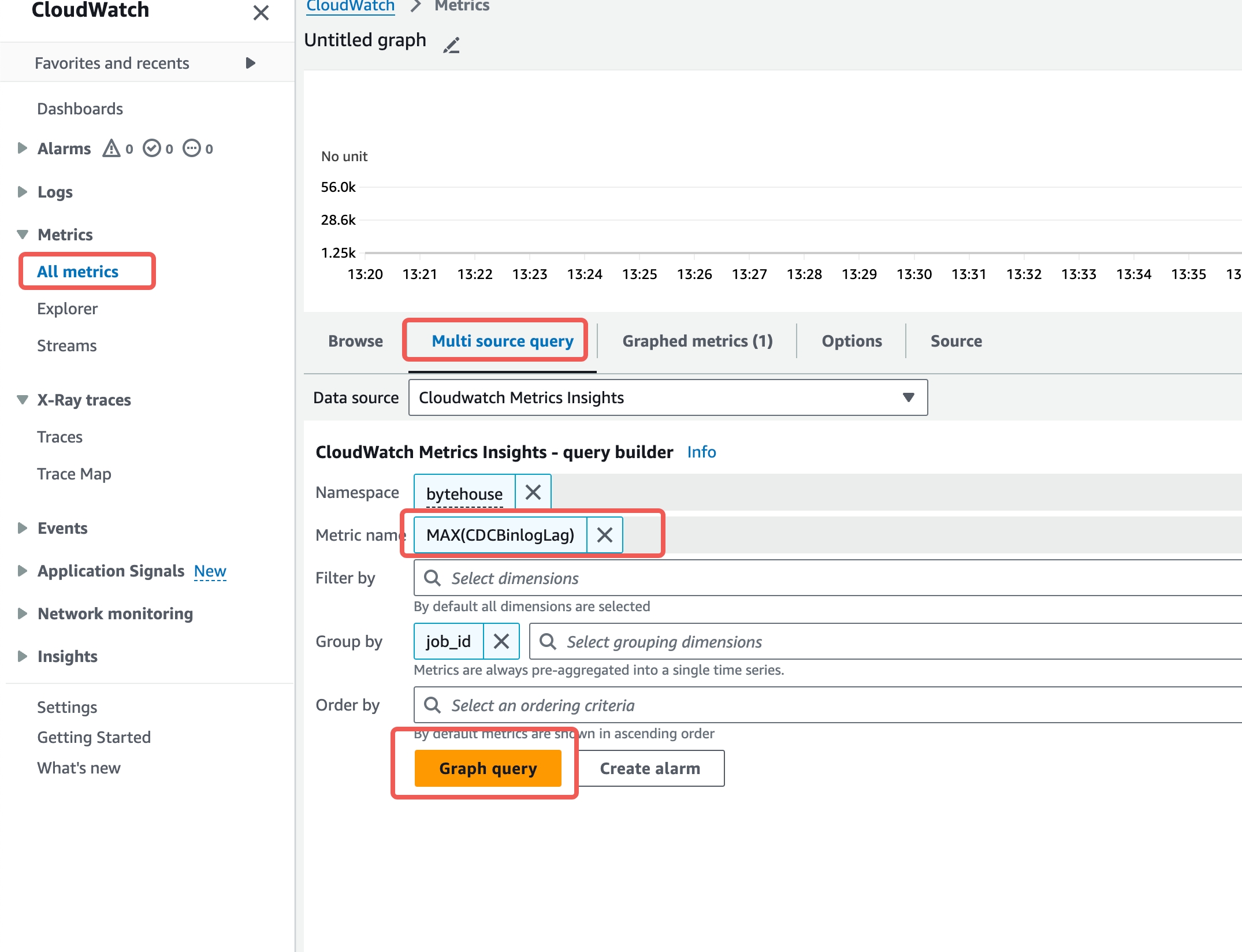Click the Graph query button

(488, 768)
